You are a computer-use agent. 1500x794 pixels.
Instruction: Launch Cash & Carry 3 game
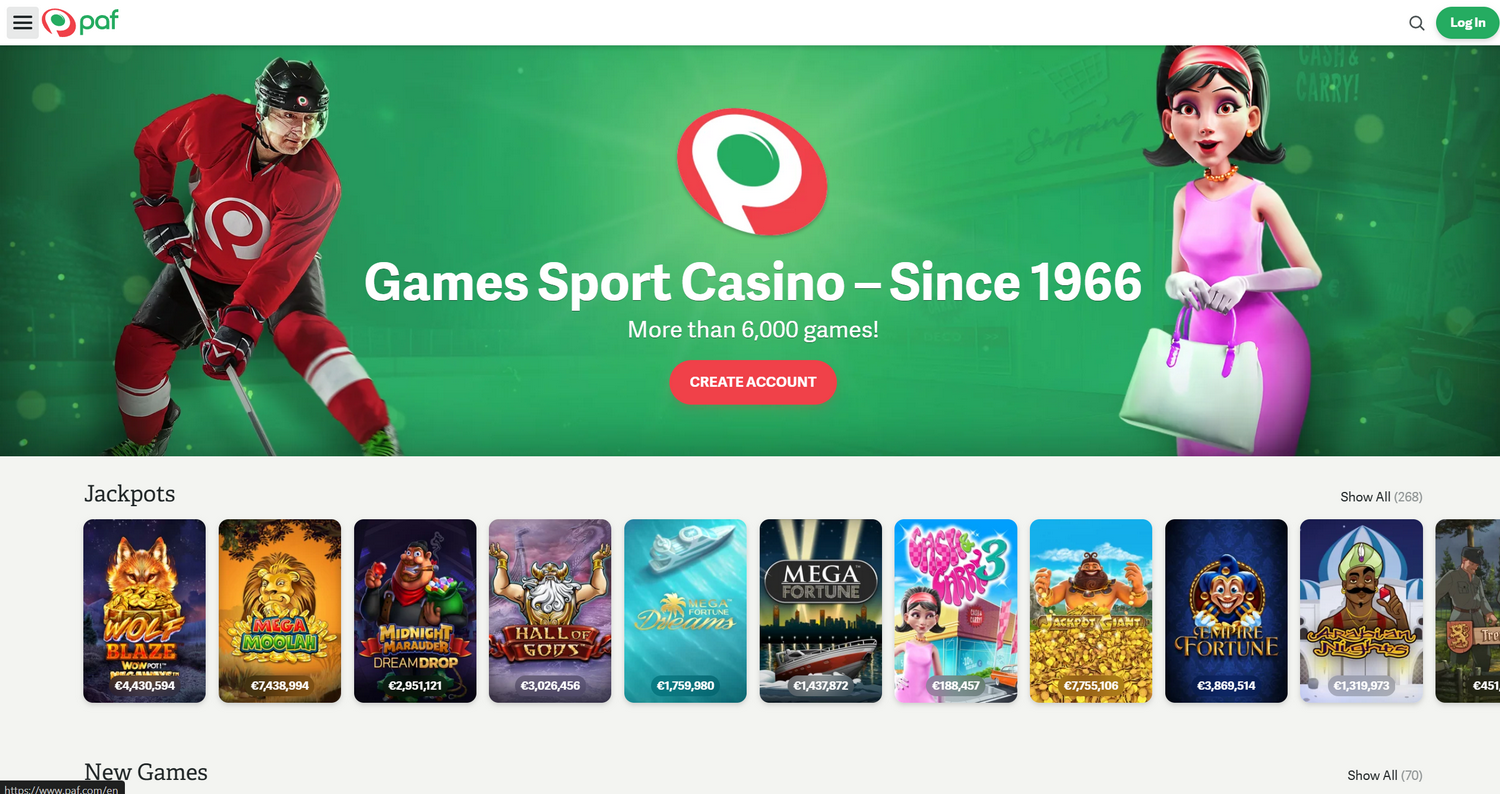coord(956,611)
